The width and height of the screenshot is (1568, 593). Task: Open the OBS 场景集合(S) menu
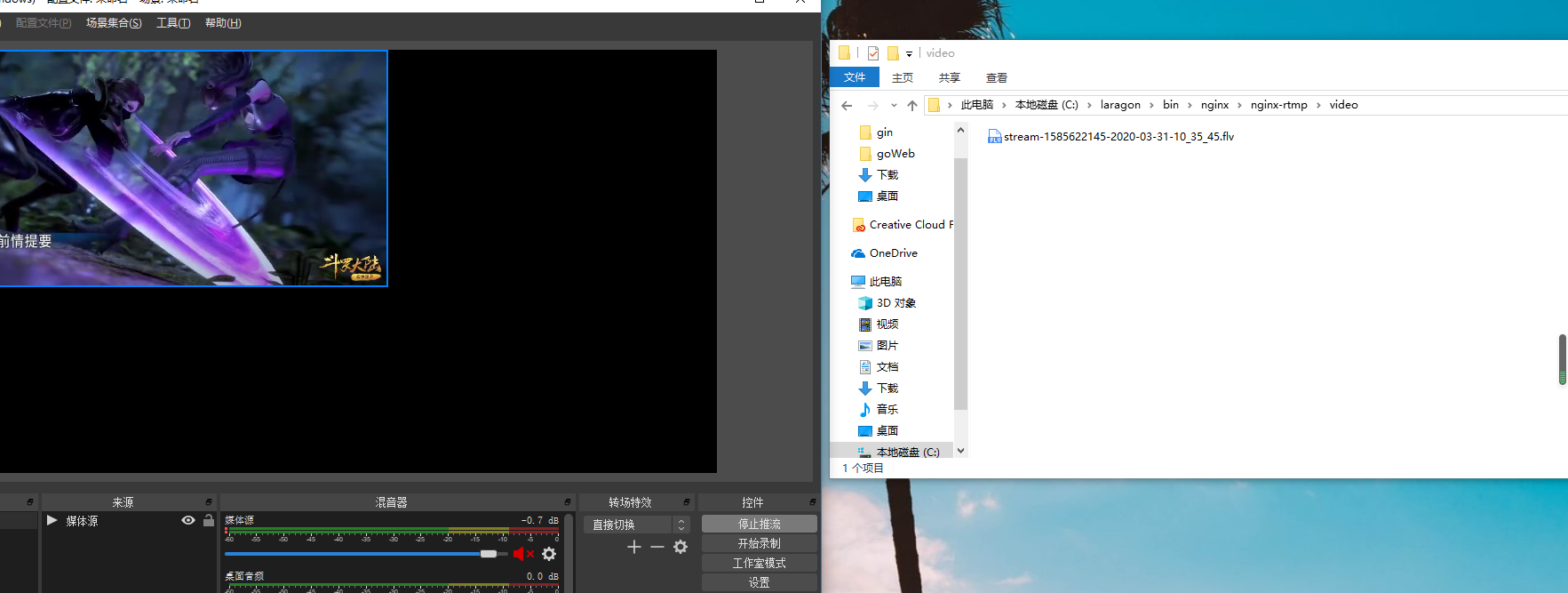coord(114,23)
